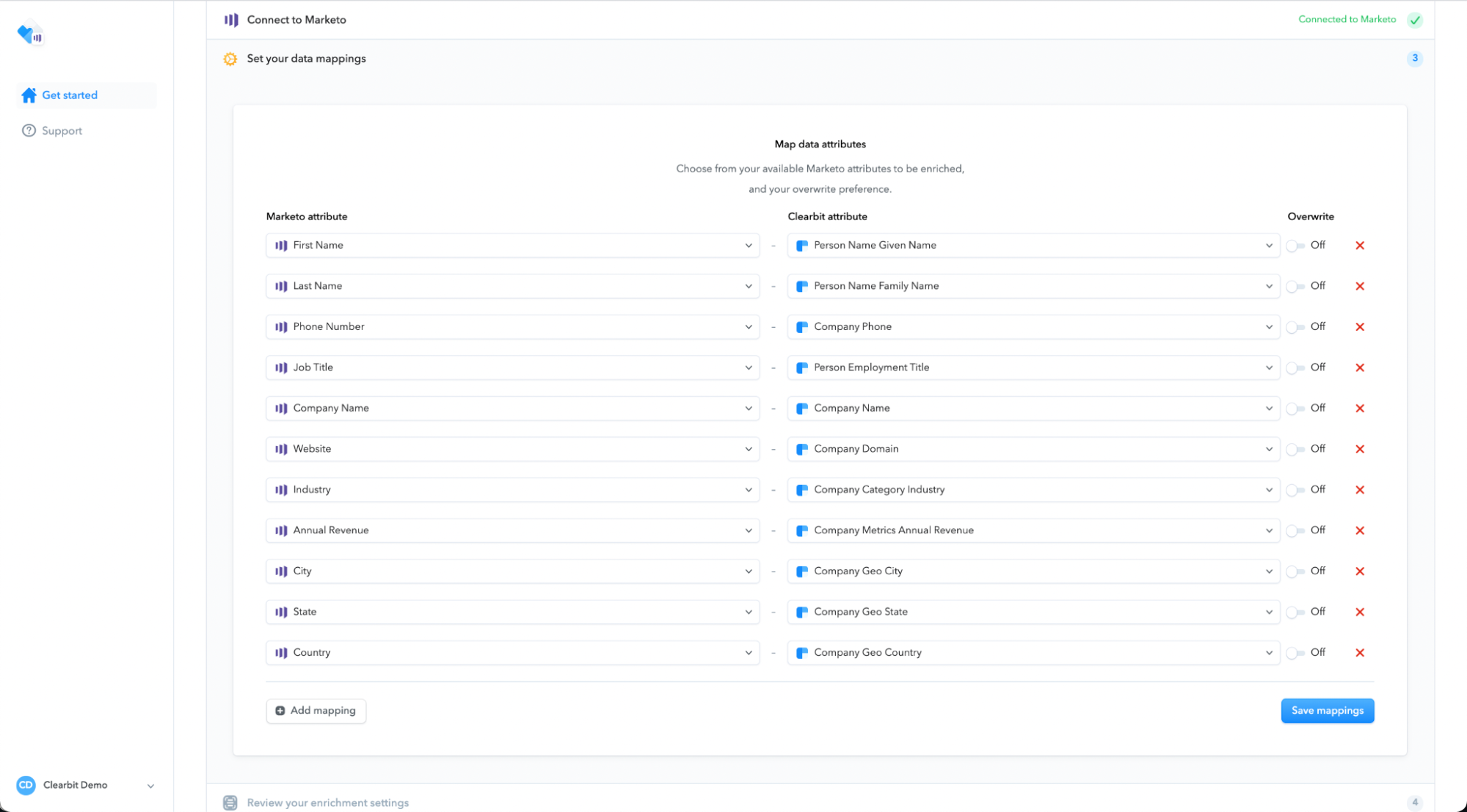Screen dimensions: 1467x812
Task: Click the Clearbit logo in sidebar
Action: pyautogui.click(x=29, y=34)
